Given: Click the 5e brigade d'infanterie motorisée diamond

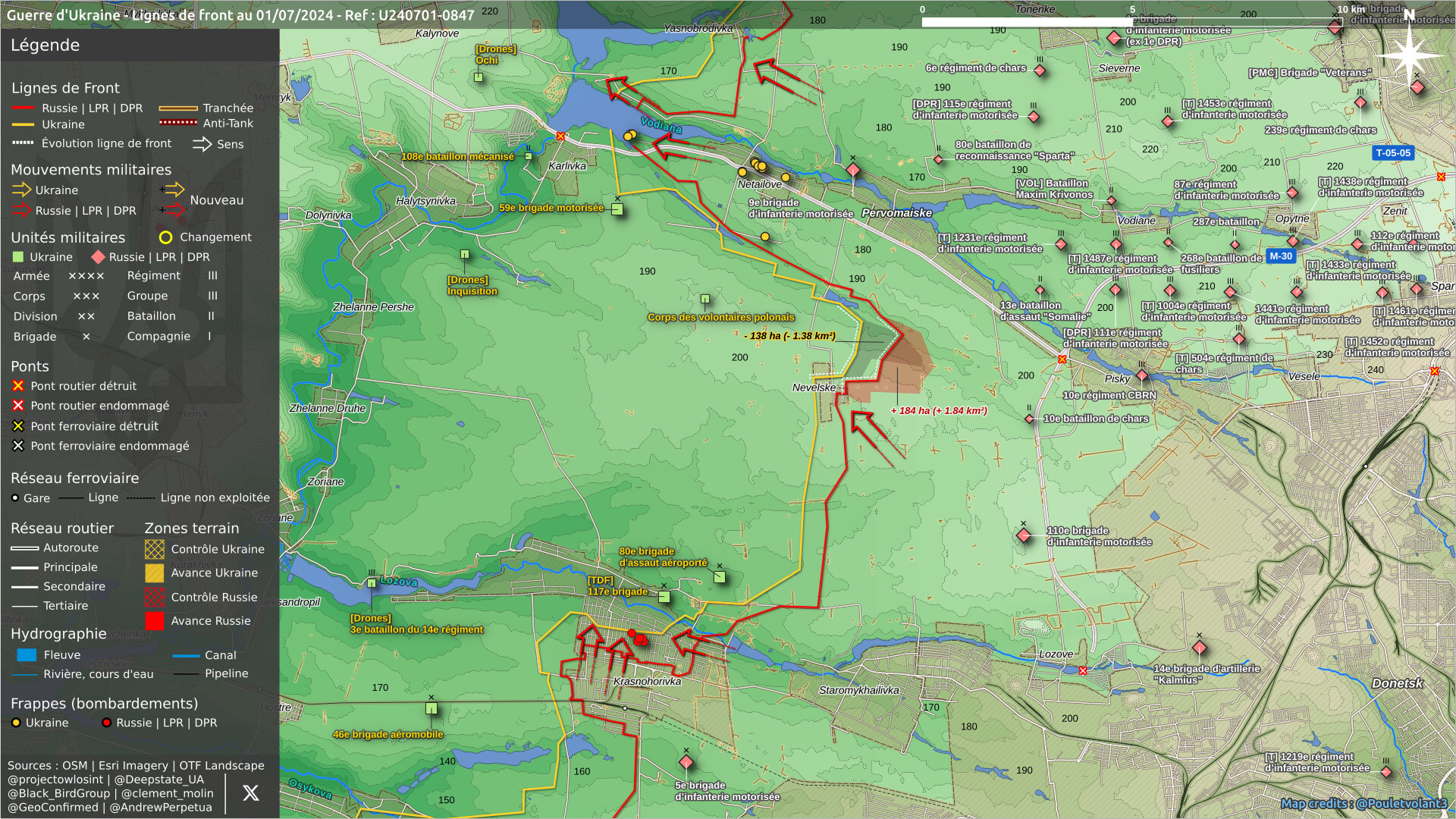Looking at the screenshot, I should 686,762.
